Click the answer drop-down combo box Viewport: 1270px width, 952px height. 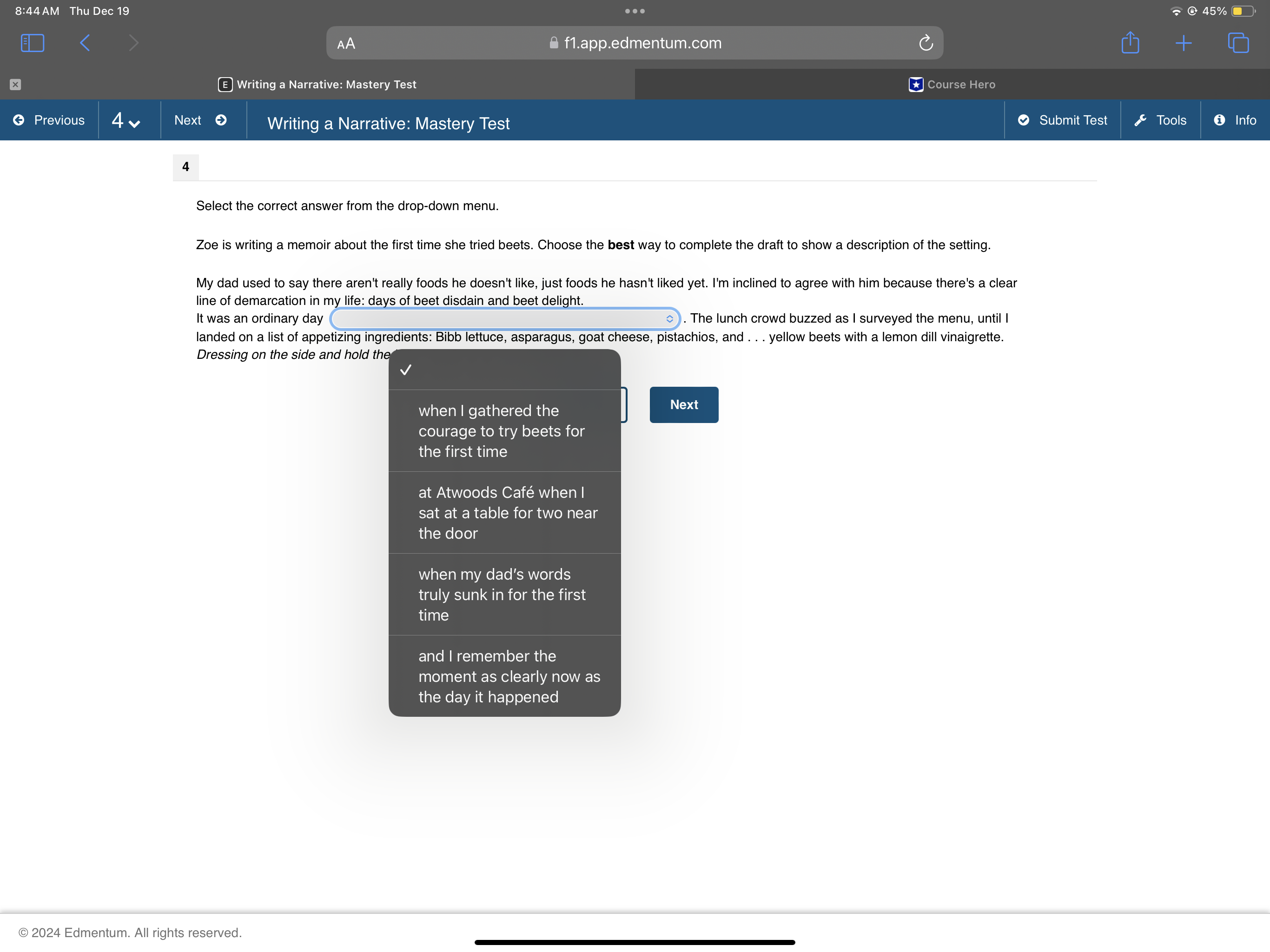pos(504,319)
